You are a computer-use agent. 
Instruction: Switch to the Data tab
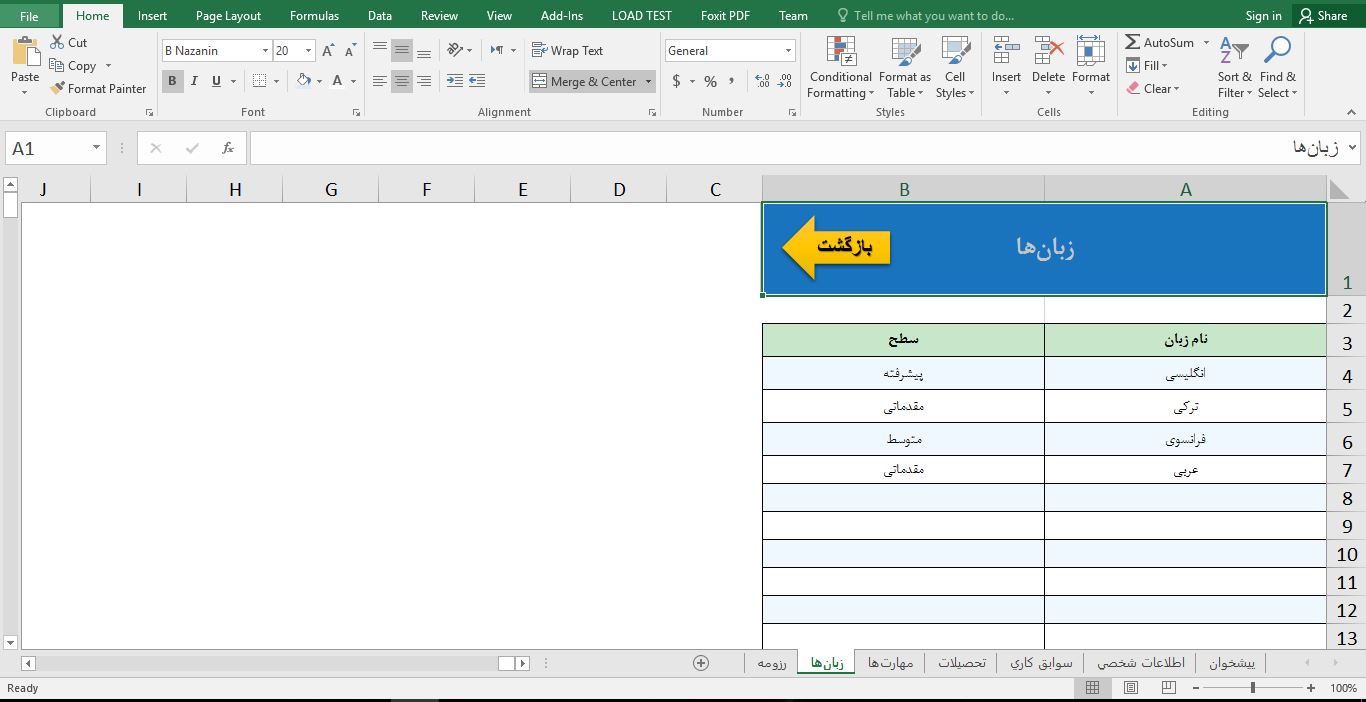pos(380,15)
